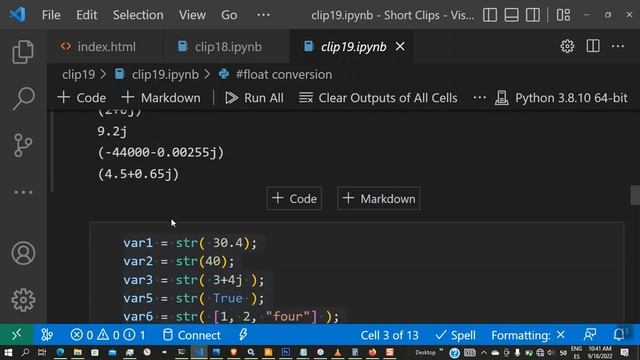
Task: Click the output text (-44000-0.00255j)
Action: [x=161, y=153]
